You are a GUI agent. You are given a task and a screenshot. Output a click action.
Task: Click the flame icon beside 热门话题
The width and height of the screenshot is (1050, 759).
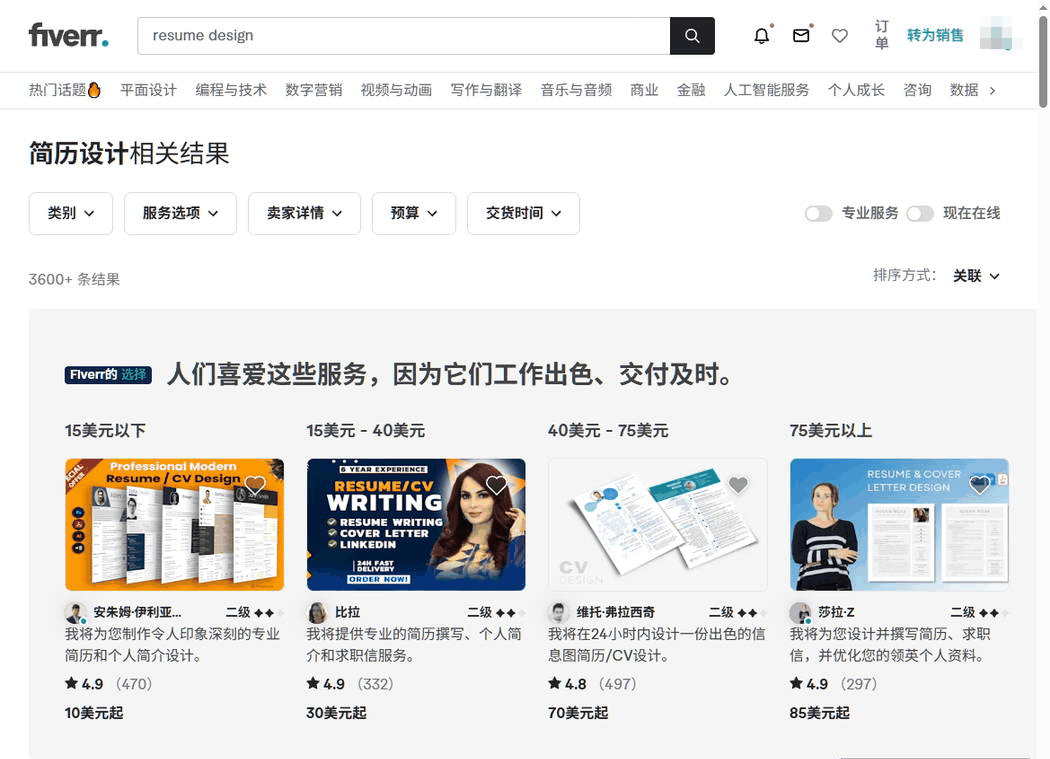click(x=94, y=90)
